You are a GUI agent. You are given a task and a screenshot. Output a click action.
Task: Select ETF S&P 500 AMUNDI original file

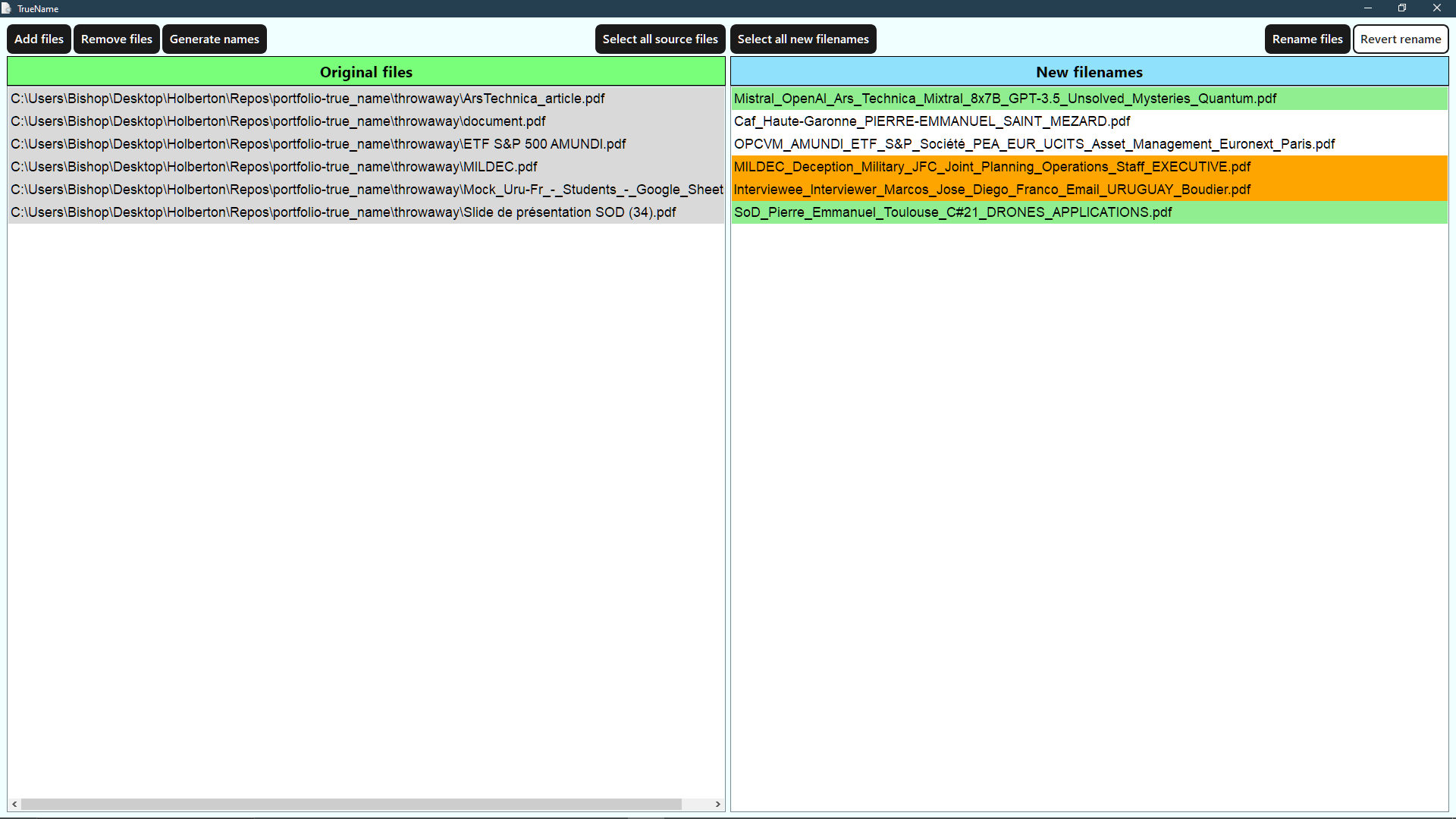tap(318, 144)
